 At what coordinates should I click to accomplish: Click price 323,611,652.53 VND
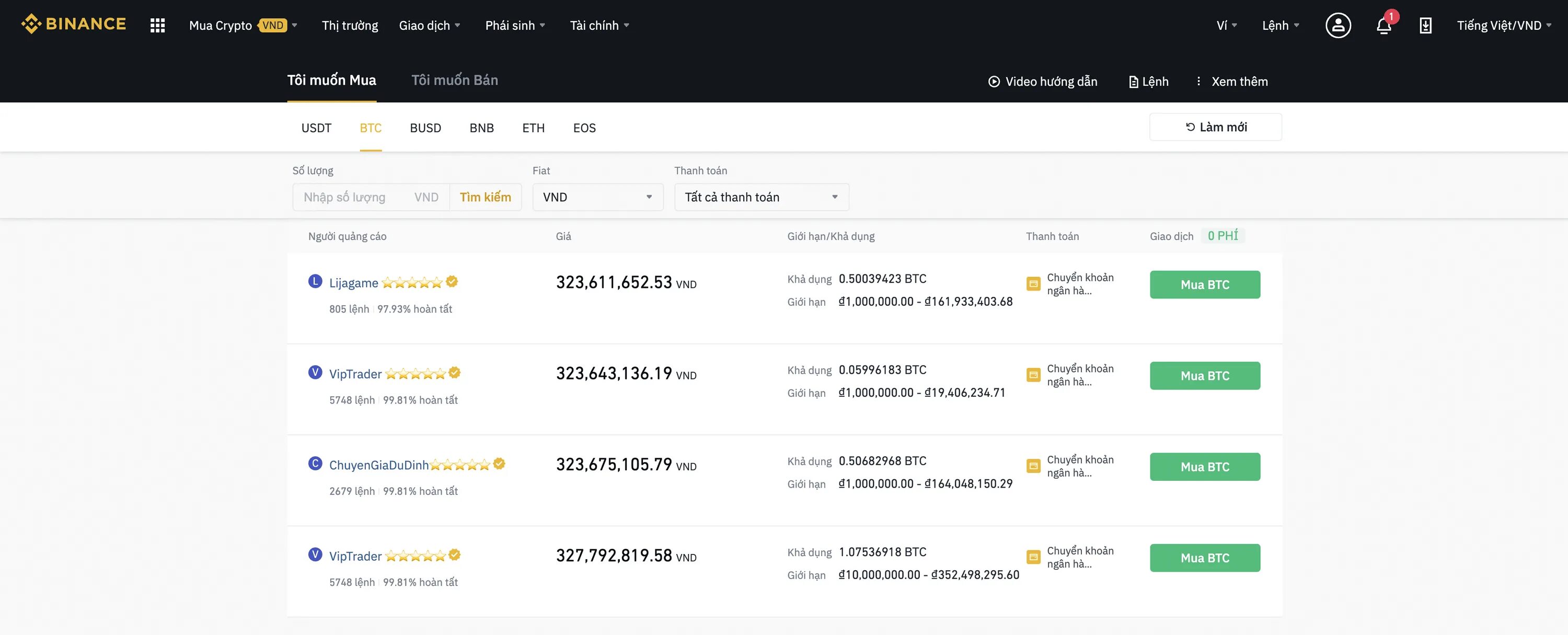[626, 283]
